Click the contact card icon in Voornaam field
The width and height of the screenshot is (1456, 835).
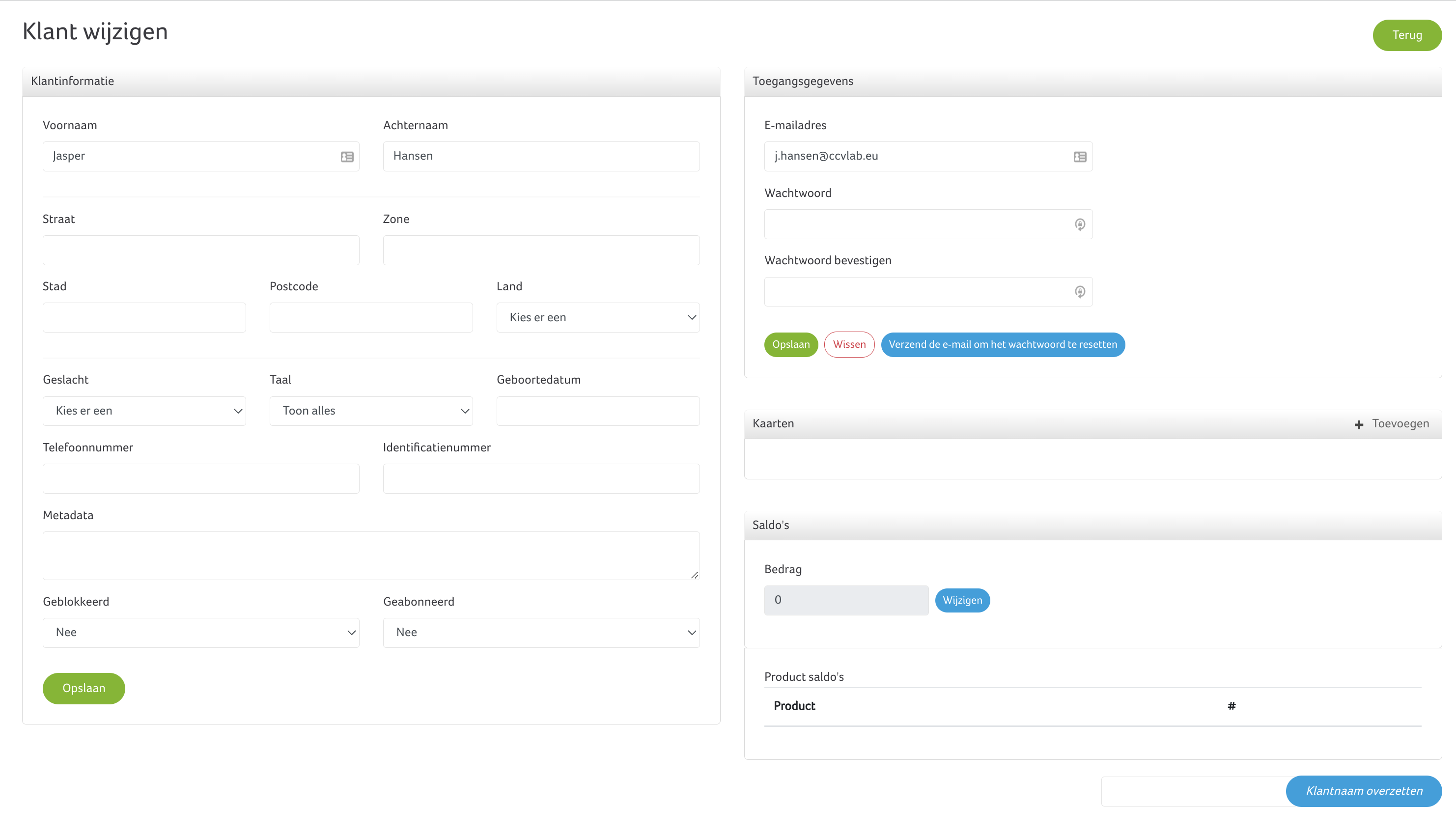click(x=347, y=157)
